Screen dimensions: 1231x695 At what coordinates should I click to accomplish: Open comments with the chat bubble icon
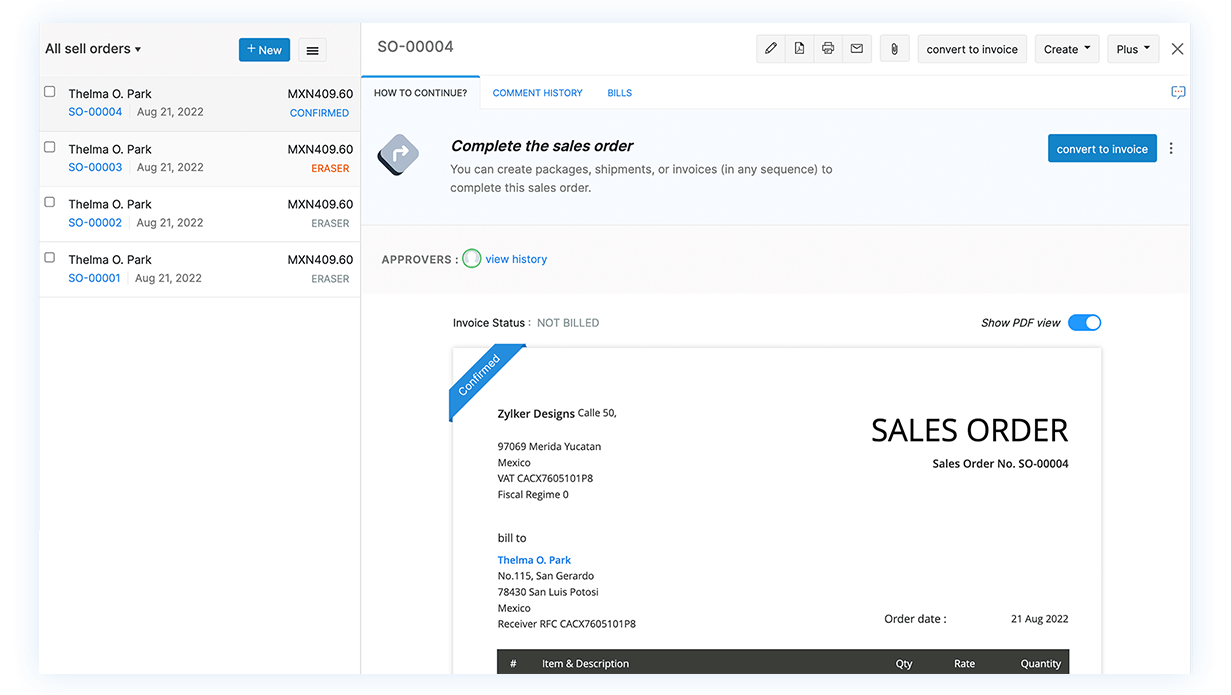click(x=1177, y=91)
